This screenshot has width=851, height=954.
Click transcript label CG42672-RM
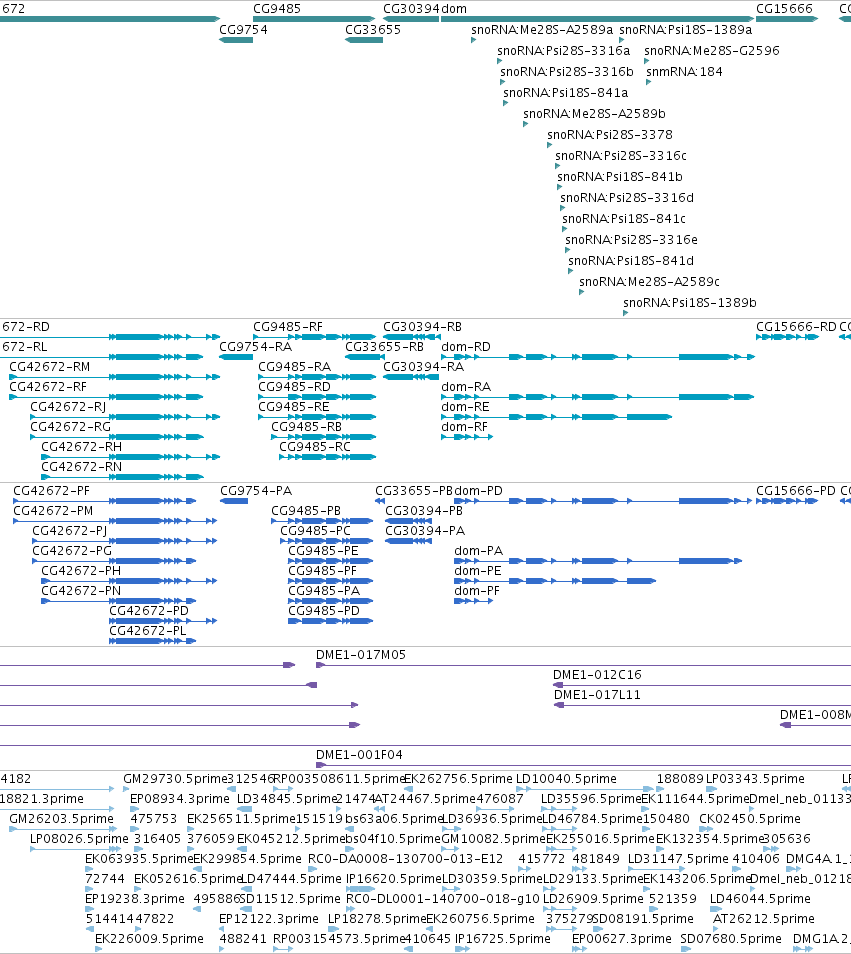pyautogui.click(x=49, y=367)
